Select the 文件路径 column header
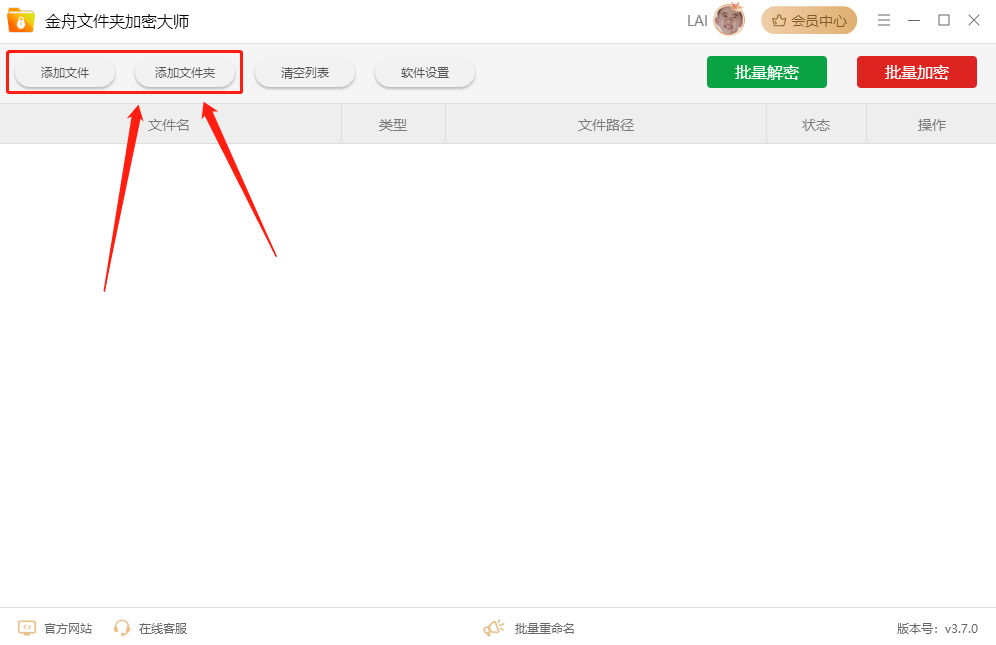 (x=606, y=125)
